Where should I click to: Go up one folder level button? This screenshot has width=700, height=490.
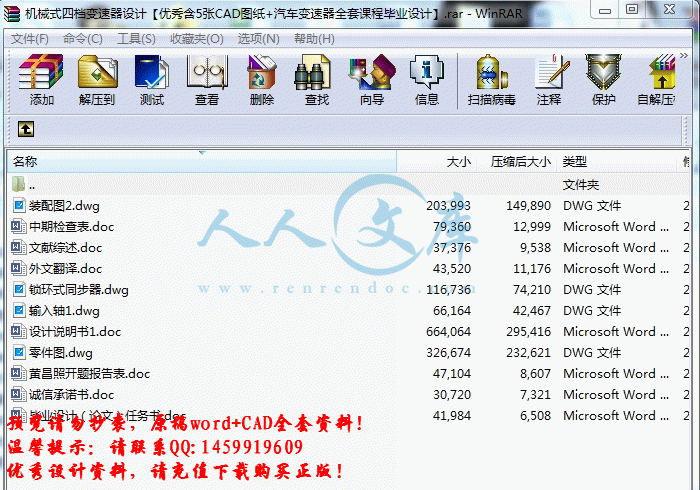click(x=26, y=129)
